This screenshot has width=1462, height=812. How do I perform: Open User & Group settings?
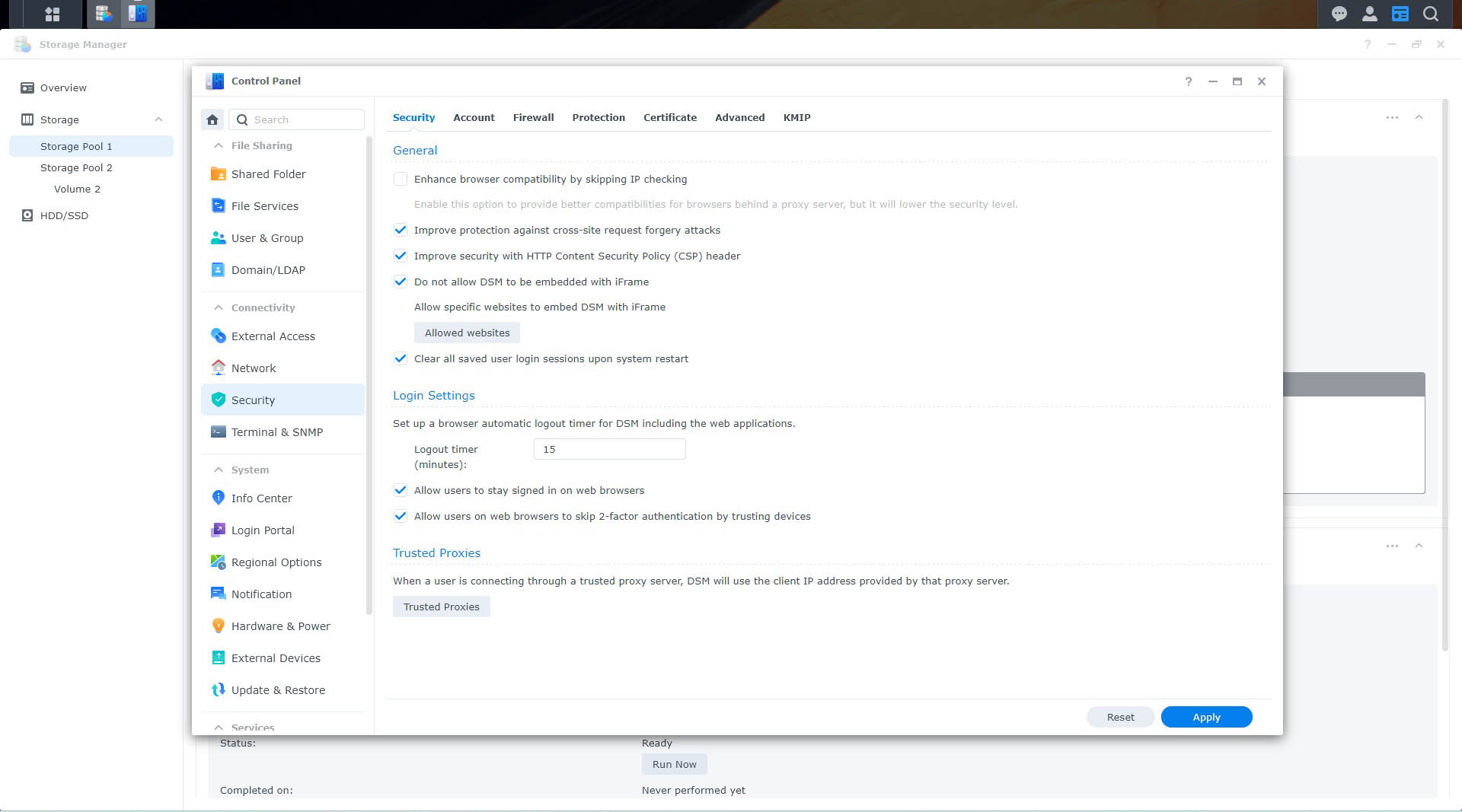click(283, 238)
